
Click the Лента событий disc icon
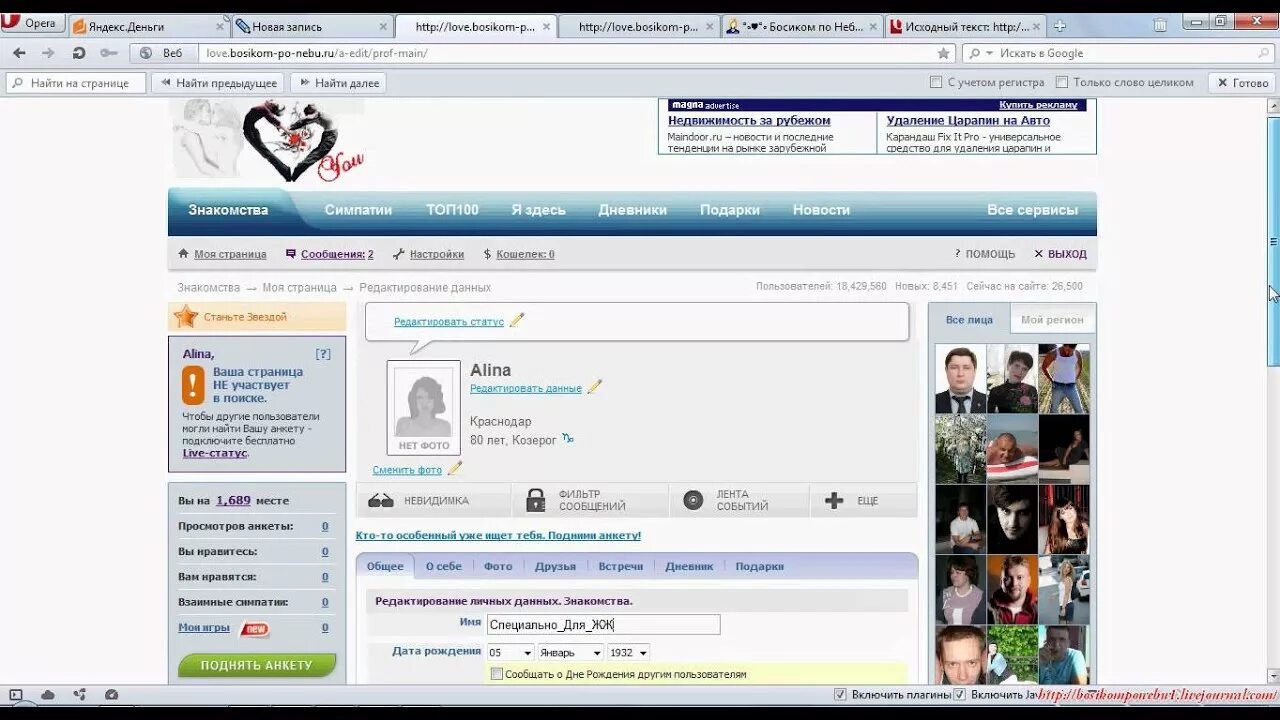(x=693, y=501)
